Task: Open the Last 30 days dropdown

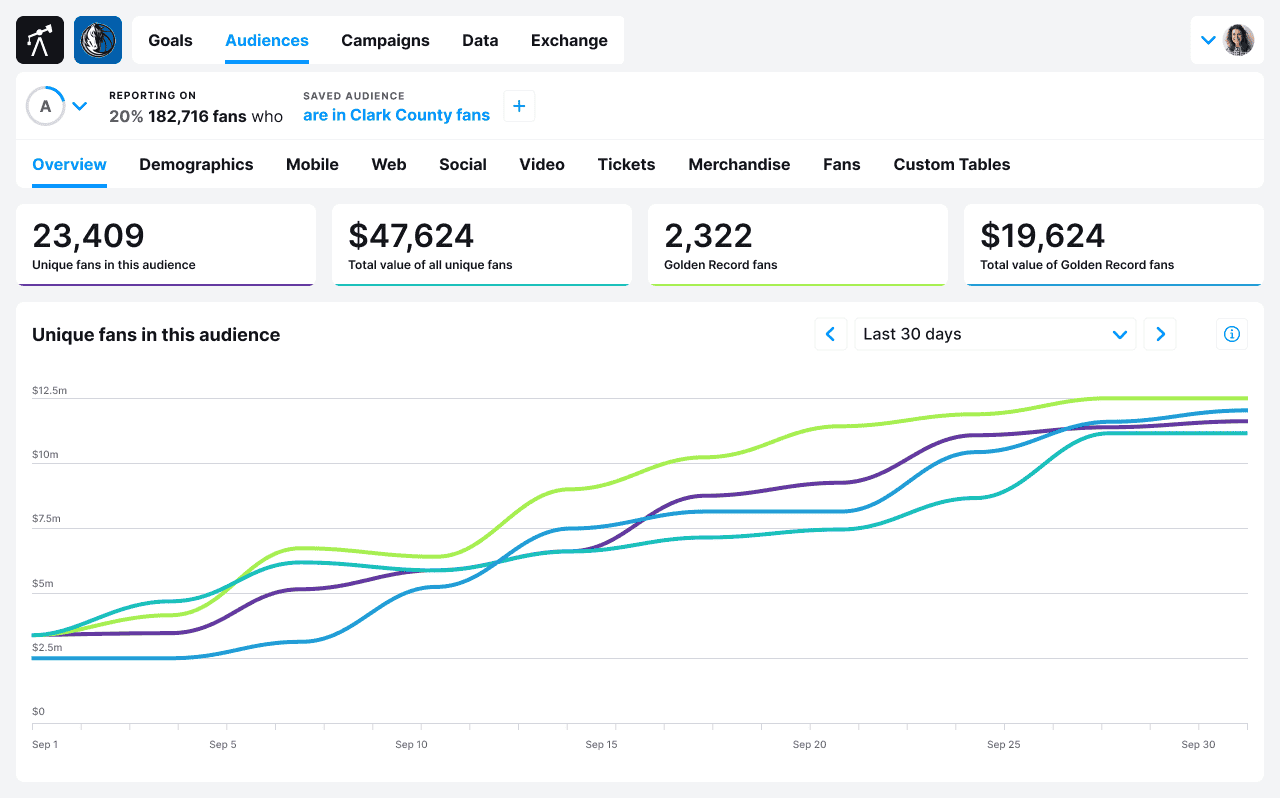Action: click(994, 334)
